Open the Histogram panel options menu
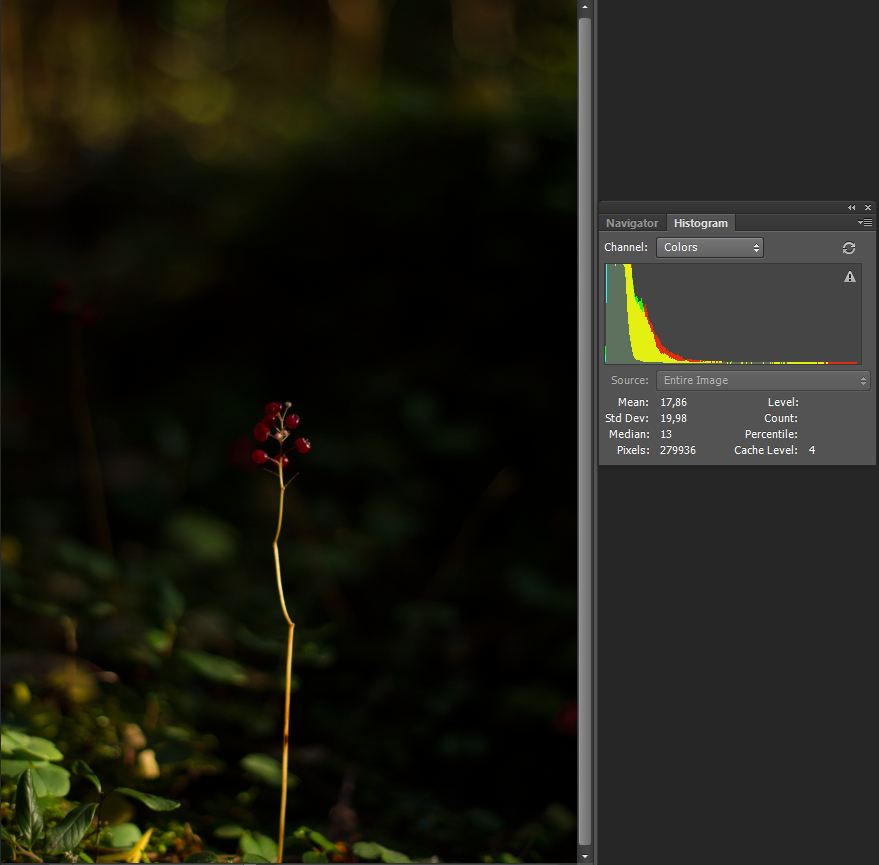Viewport: 879px width, 865px height. 864,223
